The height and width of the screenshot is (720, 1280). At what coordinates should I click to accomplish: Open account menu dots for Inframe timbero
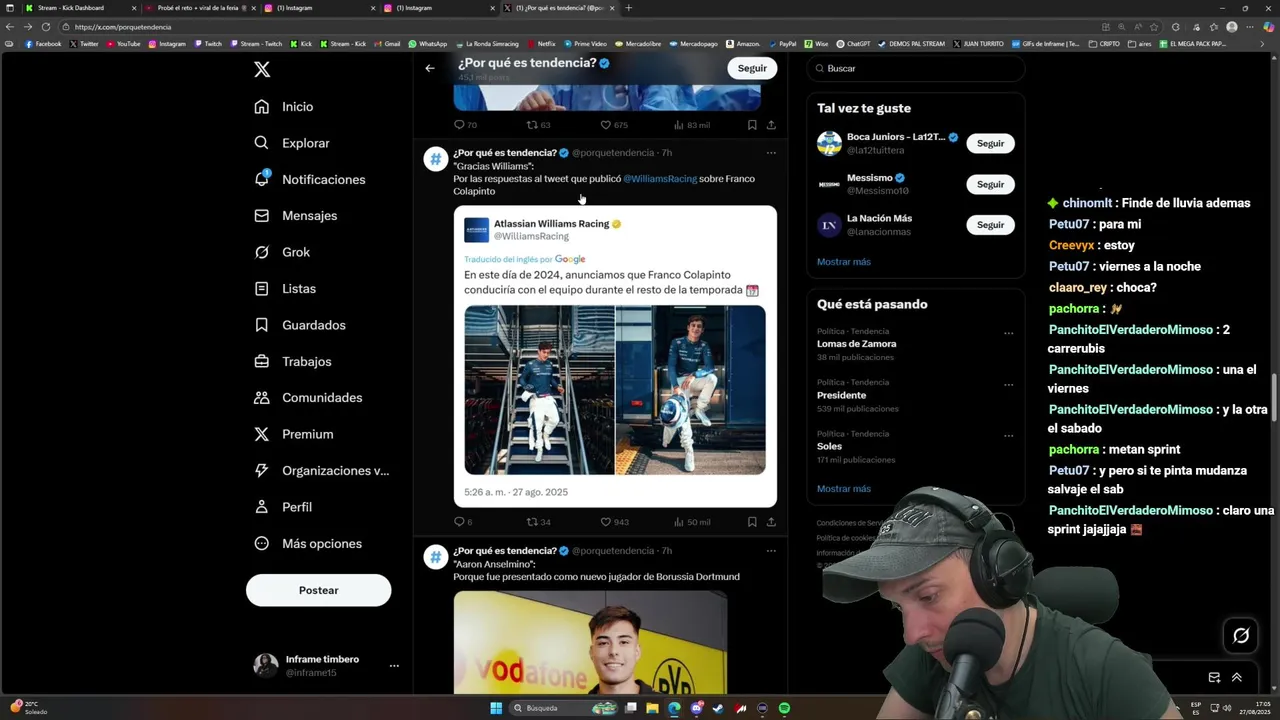[394, 665]
